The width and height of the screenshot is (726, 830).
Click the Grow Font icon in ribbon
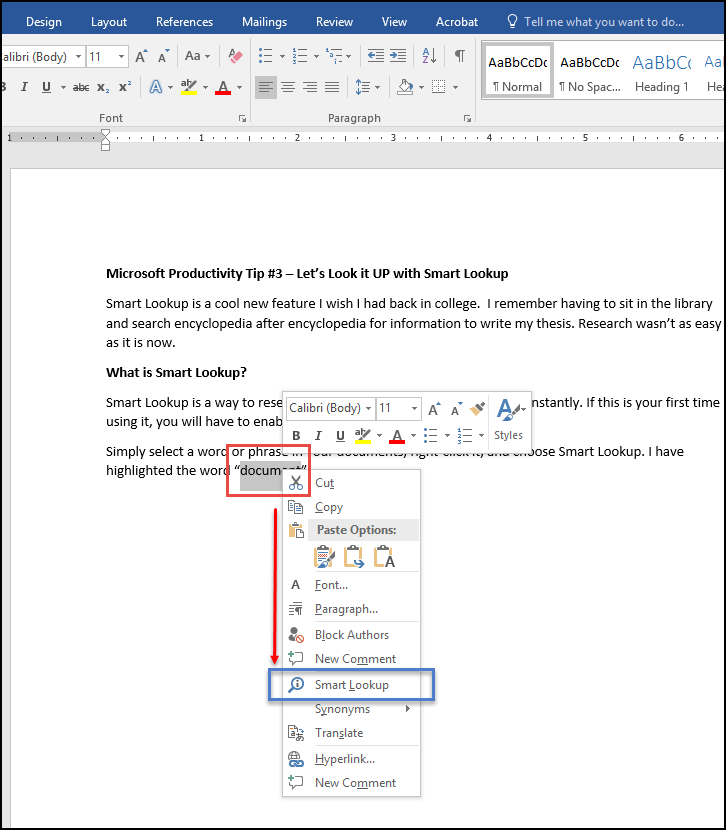(141, 56)
